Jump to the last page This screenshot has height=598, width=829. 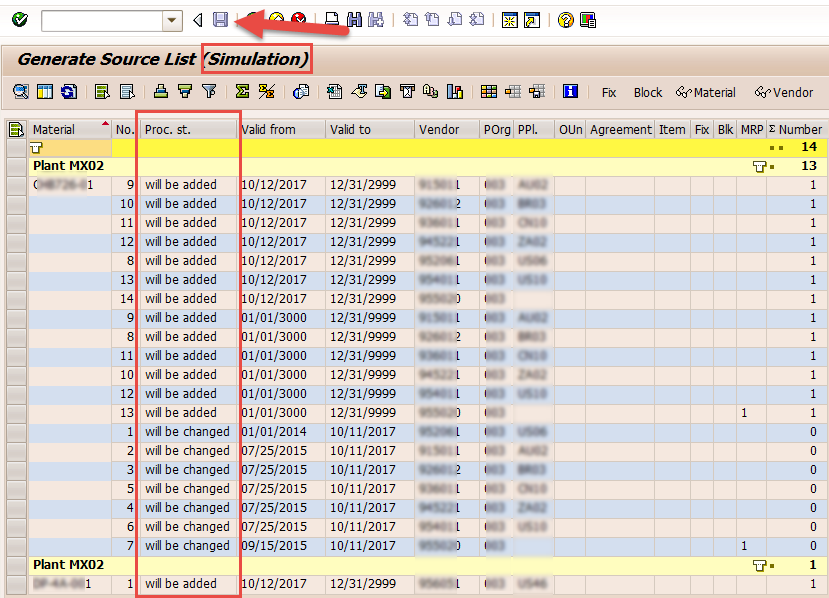(x=477, y=20)
